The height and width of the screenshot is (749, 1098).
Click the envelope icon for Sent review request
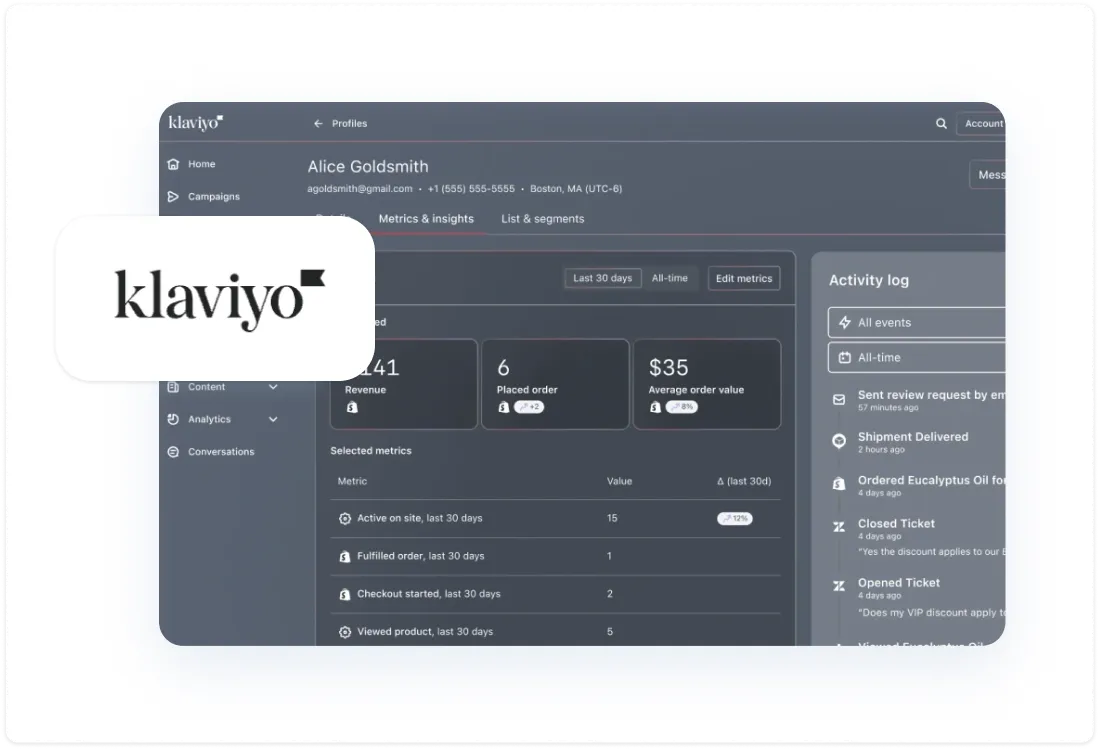pyautogui.click(x=839, y=400)
